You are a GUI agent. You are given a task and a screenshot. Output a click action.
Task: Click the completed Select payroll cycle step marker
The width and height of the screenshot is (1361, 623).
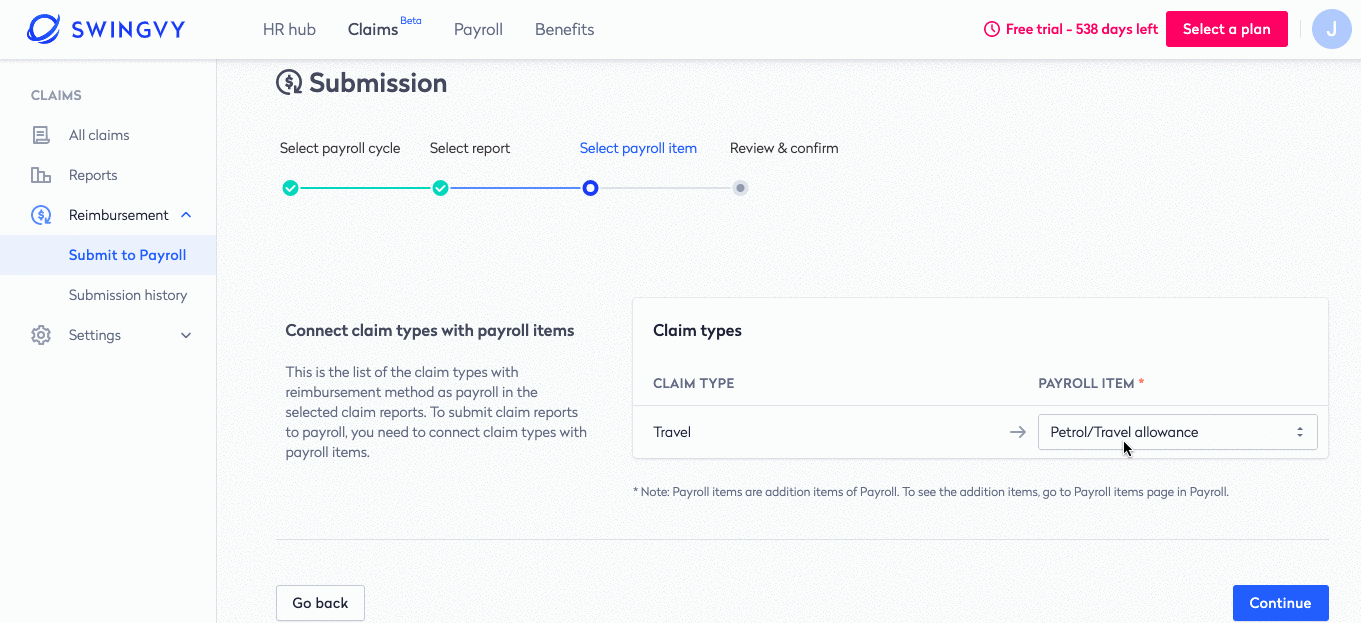290,188
